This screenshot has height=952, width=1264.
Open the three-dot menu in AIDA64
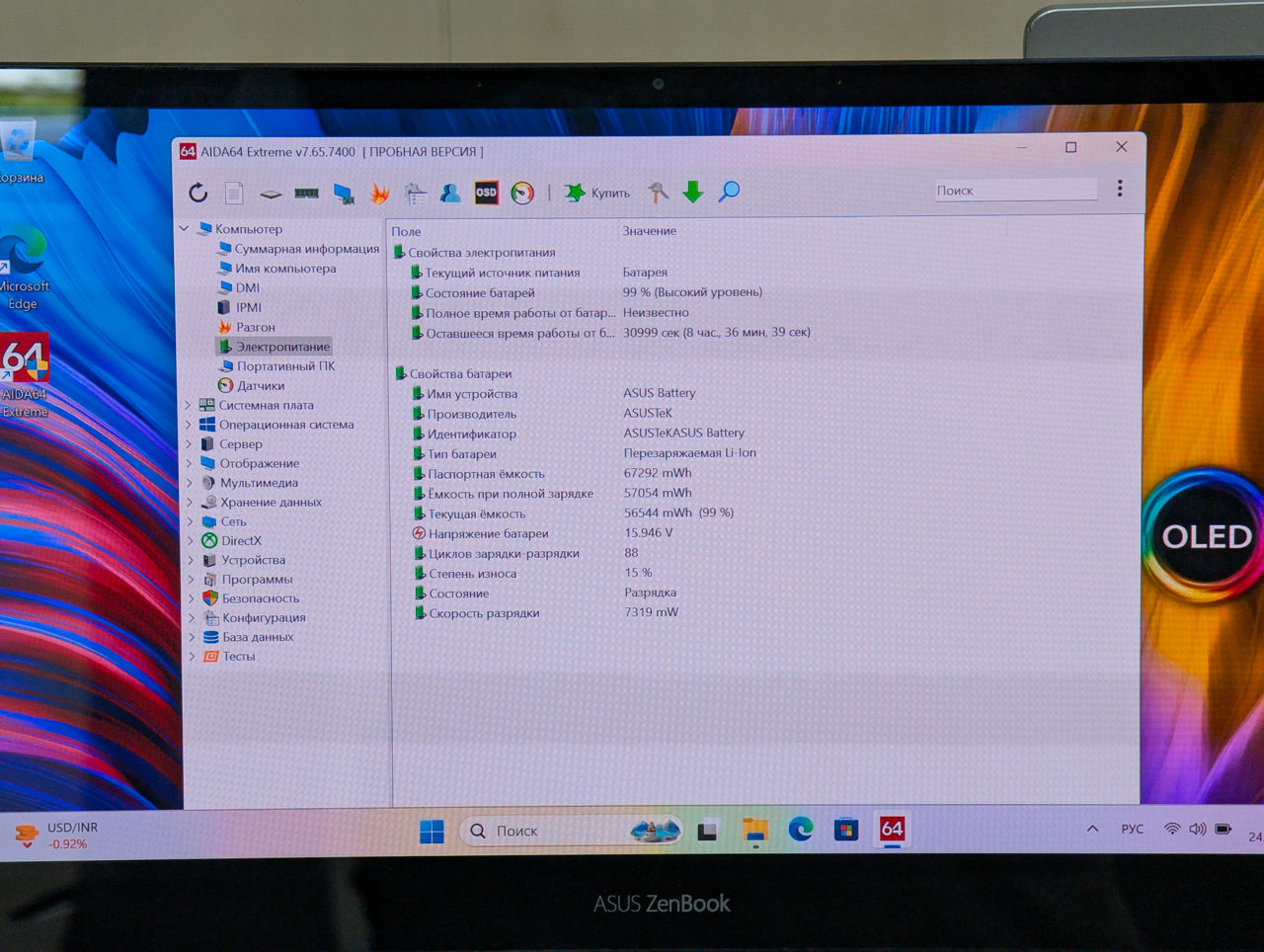1120,189
